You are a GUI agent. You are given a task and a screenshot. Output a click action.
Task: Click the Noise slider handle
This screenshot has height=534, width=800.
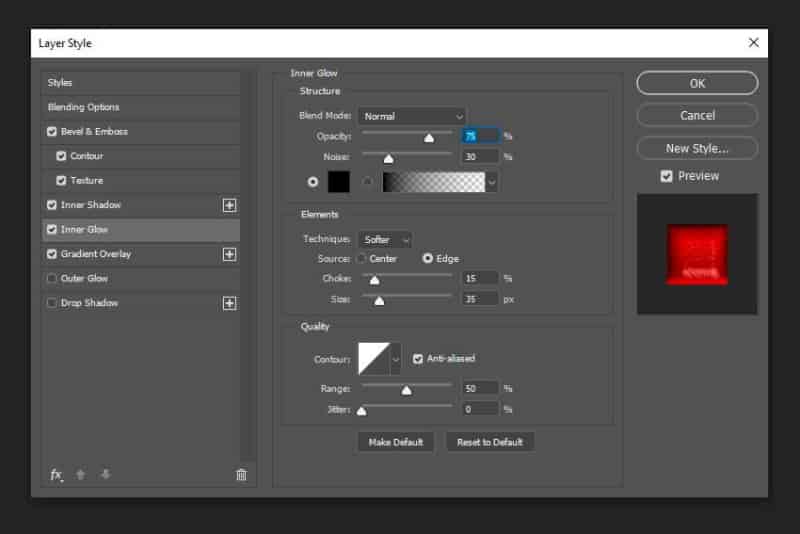[x=388, y=159]
